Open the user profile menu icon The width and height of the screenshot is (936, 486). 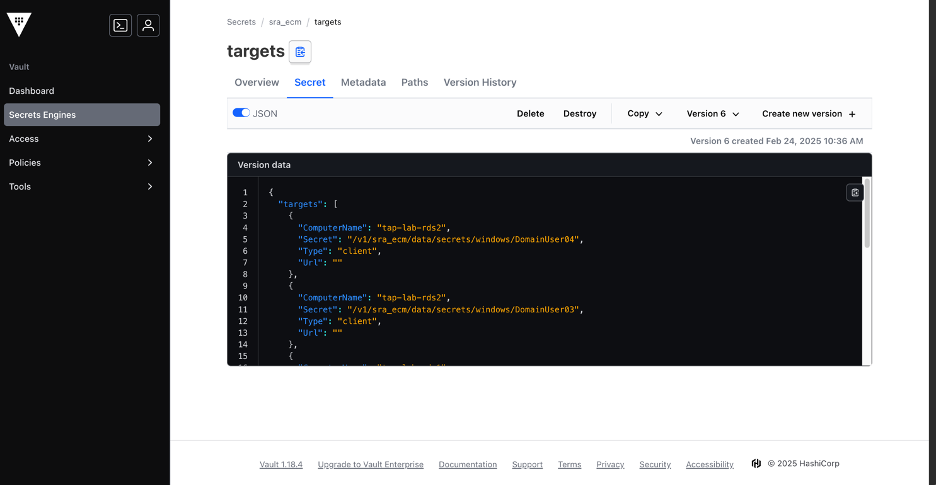(x=148, y=26)
